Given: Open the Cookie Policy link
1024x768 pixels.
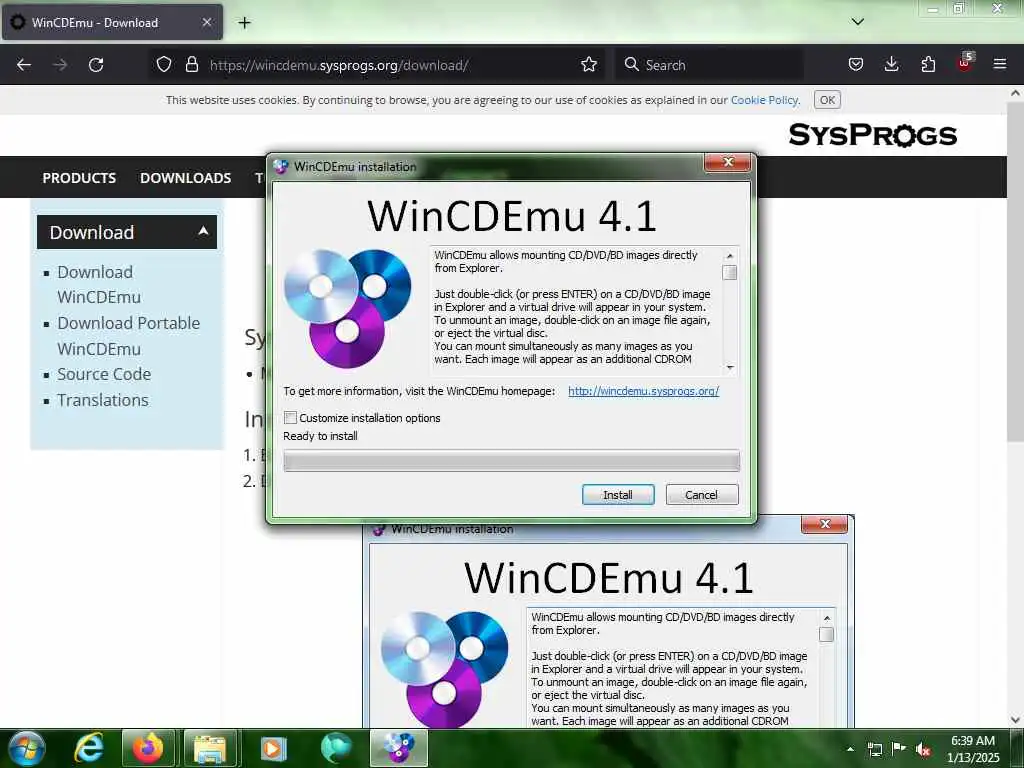Looking at the screenshot, I should 764,100.
